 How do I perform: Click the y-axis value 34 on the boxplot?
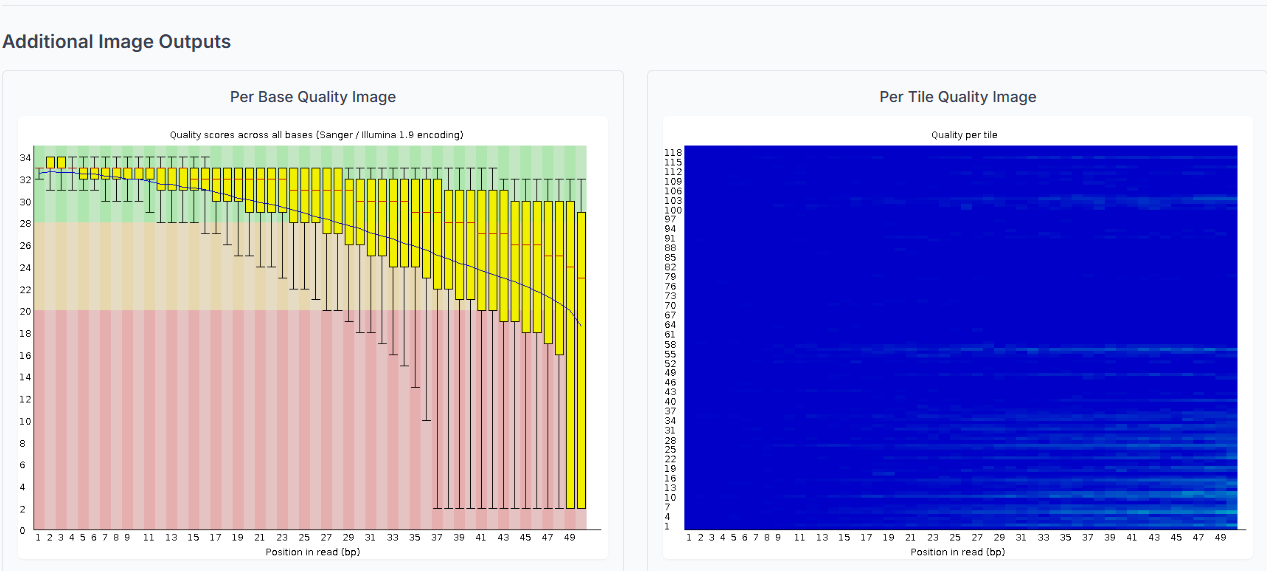point(24,158)
